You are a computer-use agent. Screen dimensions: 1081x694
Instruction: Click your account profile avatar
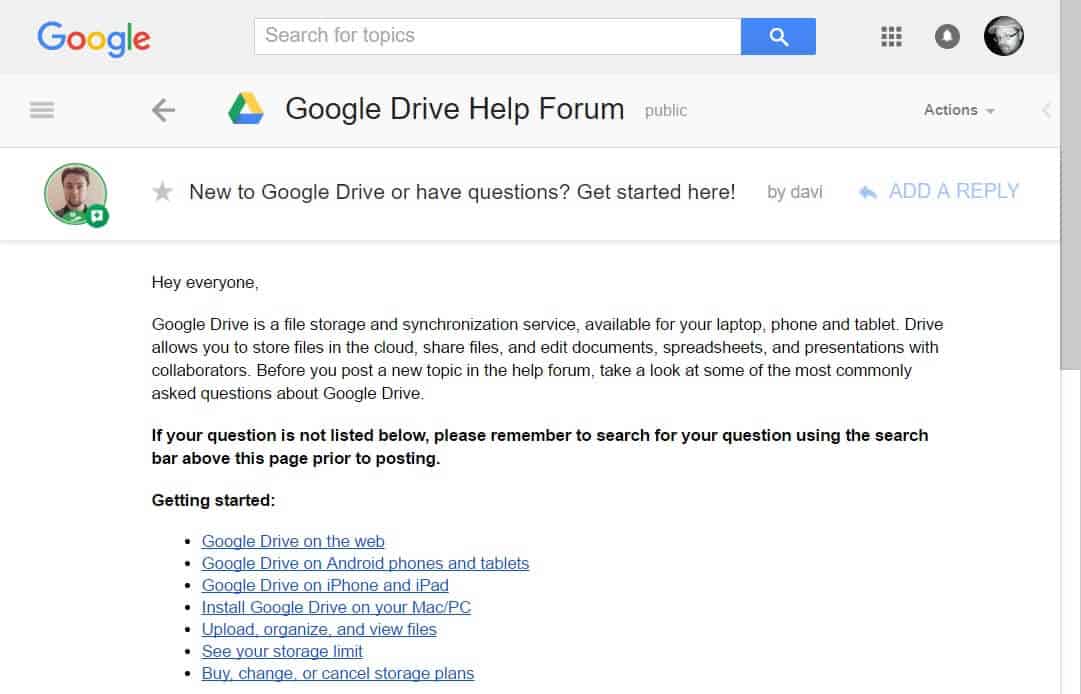click(1003, 35)
